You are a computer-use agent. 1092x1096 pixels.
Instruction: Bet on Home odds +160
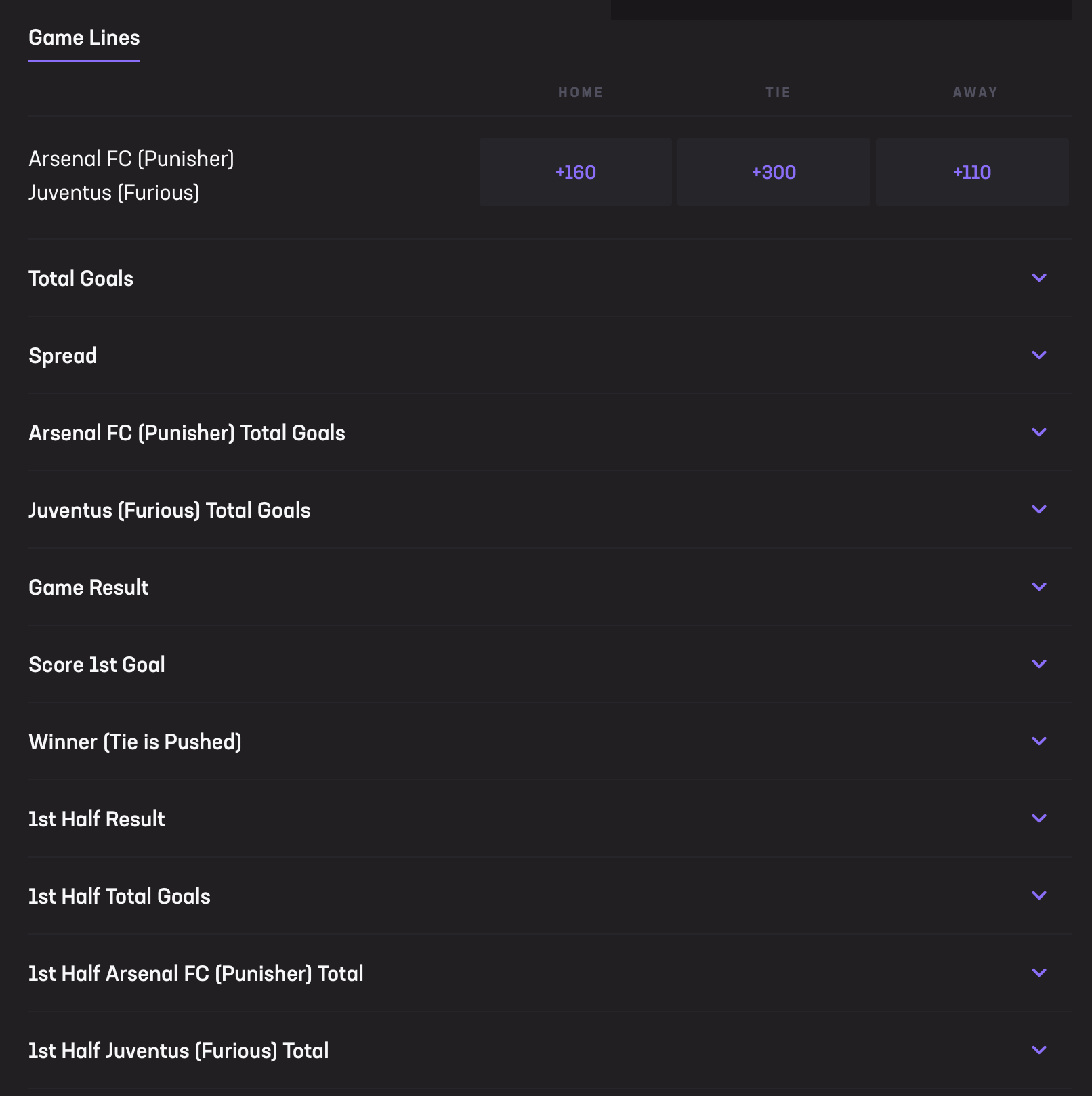pos(575,172)
